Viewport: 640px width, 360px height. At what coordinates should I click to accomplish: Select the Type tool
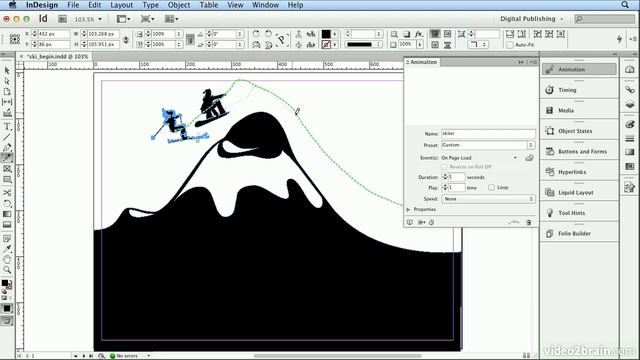7,127
